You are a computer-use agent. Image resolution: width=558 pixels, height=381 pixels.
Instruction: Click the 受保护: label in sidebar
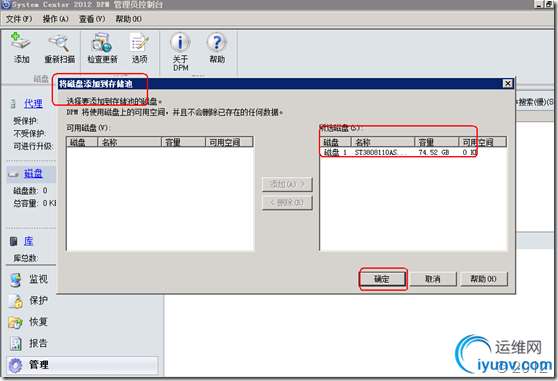26,121
